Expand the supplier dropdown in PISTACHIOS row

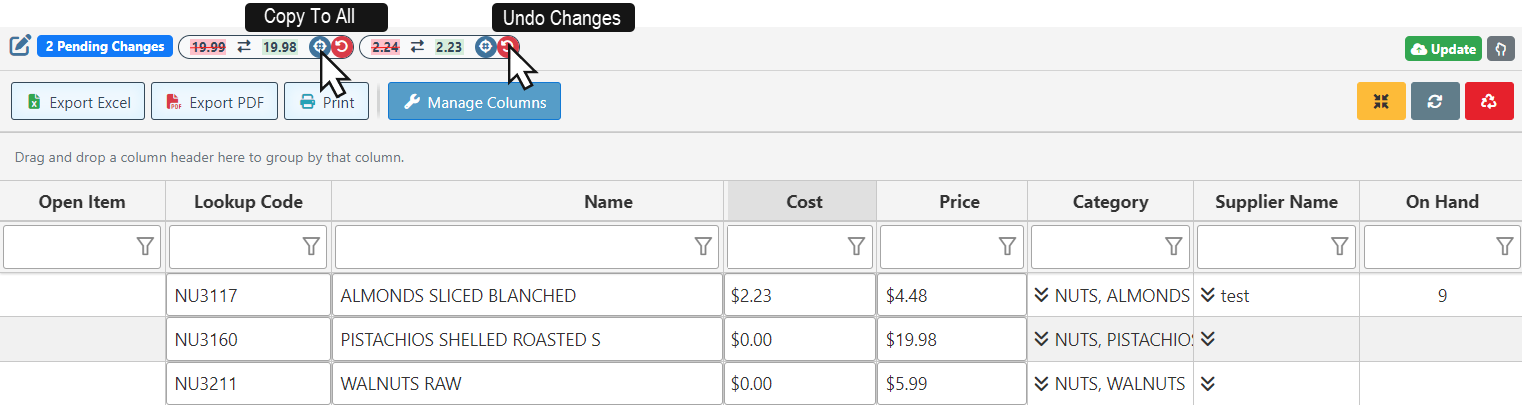click(x=1208, y=339)
